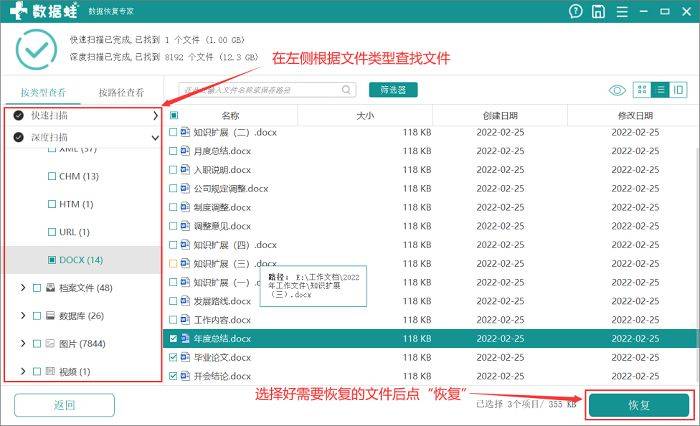Screen dimensions: 700x426
Task: Toggle the eye preview icon
Action: (617, 90)
